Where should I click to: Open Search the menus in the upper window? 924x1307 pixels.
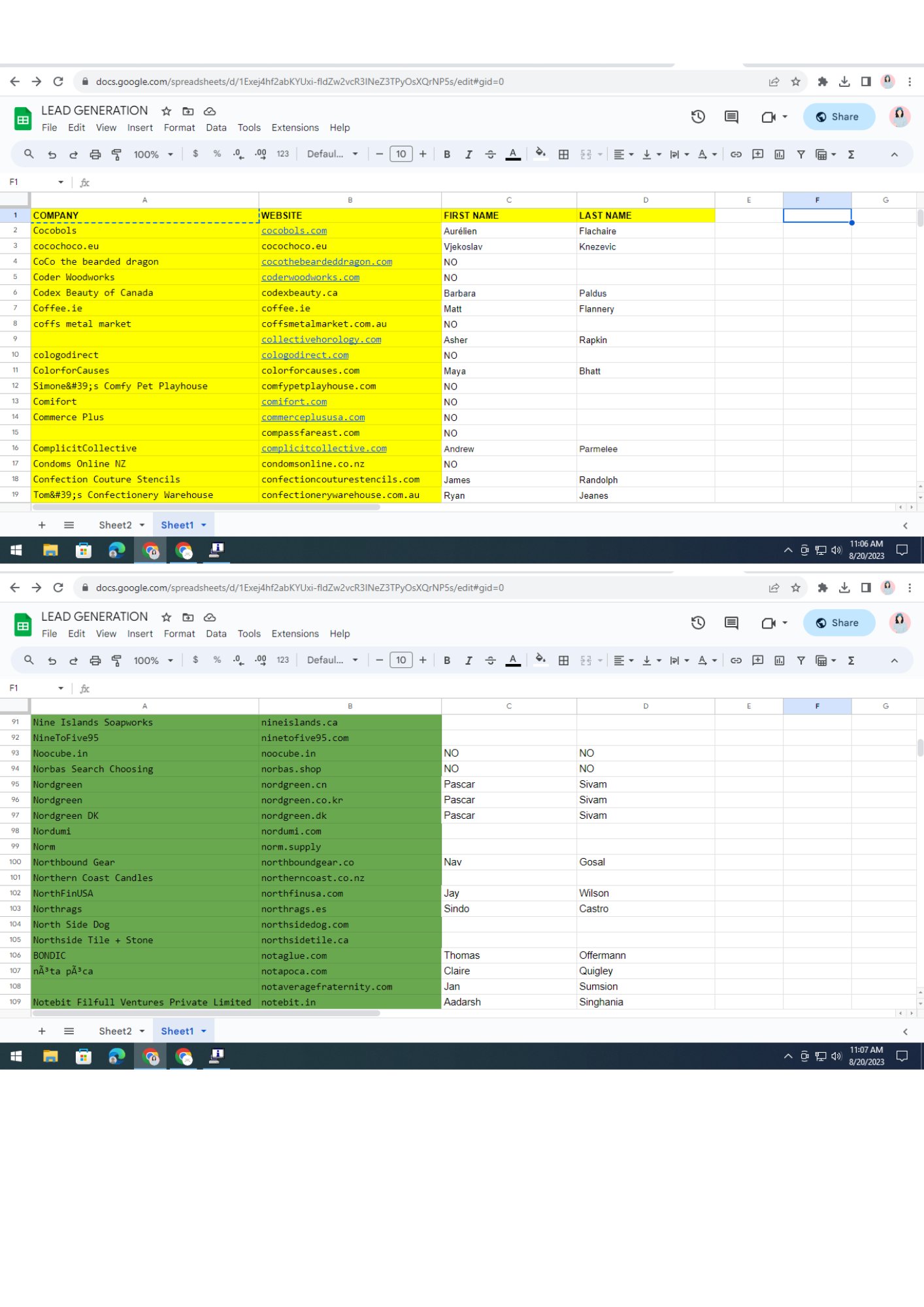pyautogui.click(x=29, y=154)
